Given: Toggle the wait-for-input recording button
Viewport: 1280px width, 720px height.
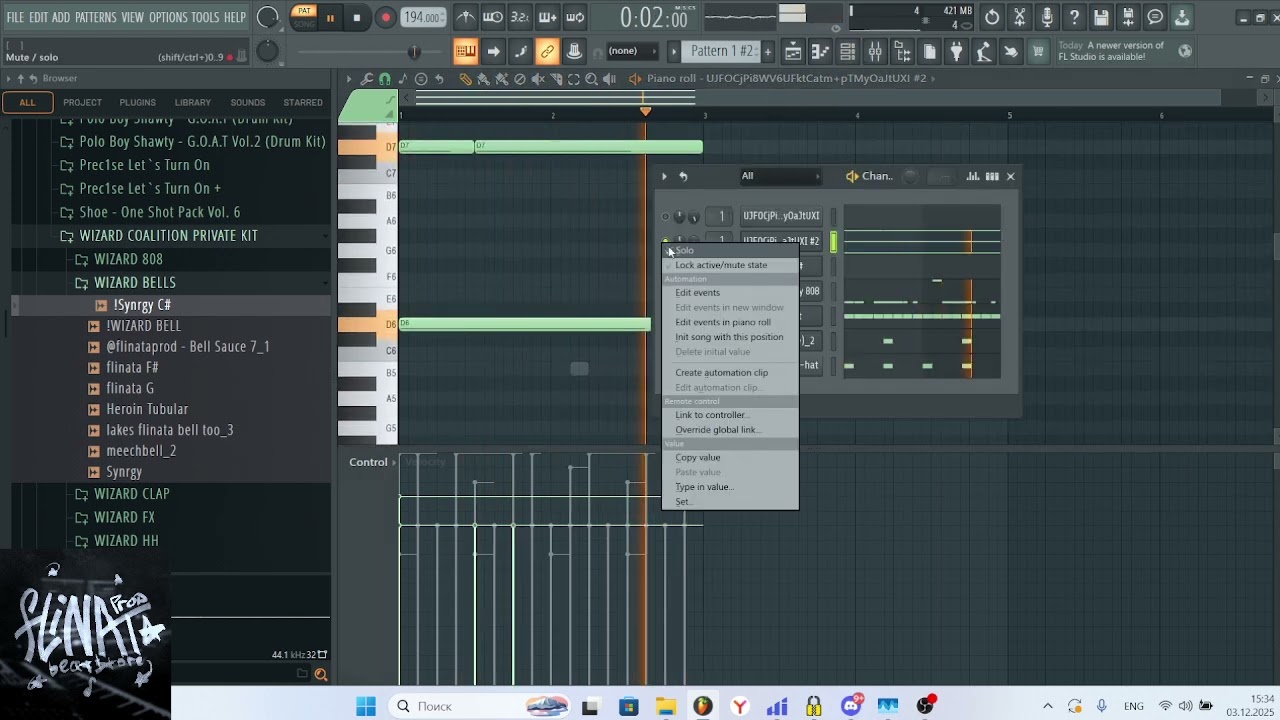Looking at the screenshot, I should (493, 17).
